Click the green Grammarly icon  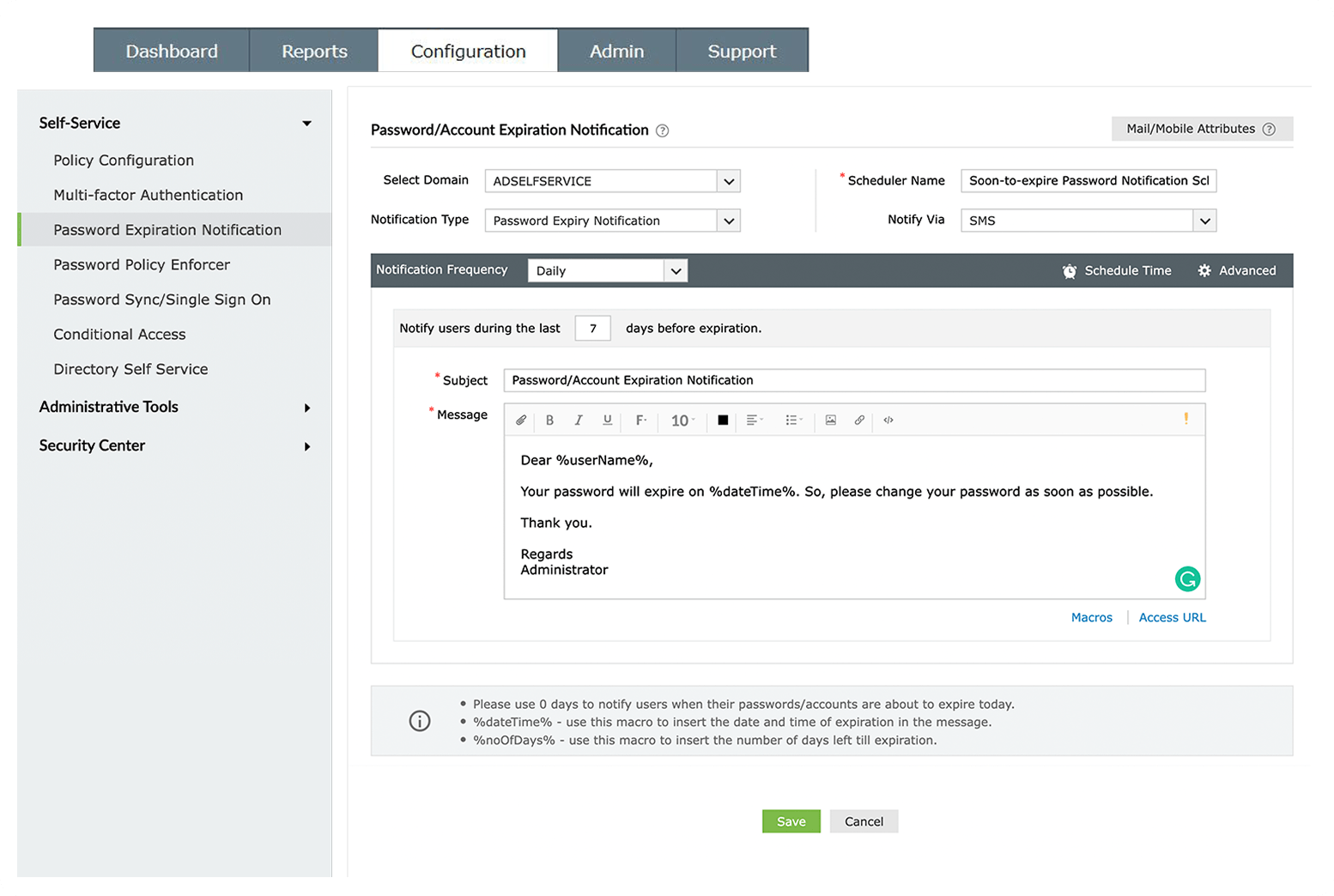pyautogui.click(x=1187, y=579)
